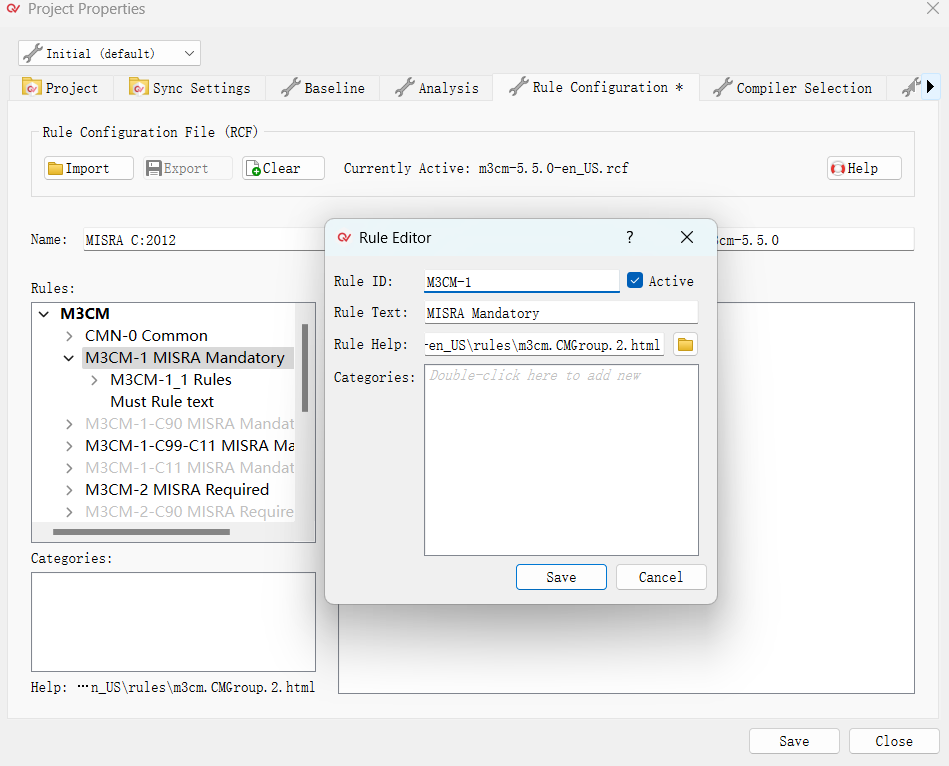Click the Clear button with document icon
The width and height of the screenshot is (949, 766).
[283, 168]
